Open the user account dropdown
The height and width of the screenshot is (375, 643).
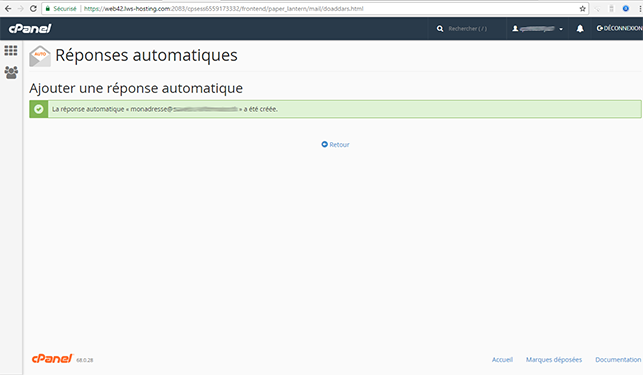pyautogui.click(x=538, y=29)
